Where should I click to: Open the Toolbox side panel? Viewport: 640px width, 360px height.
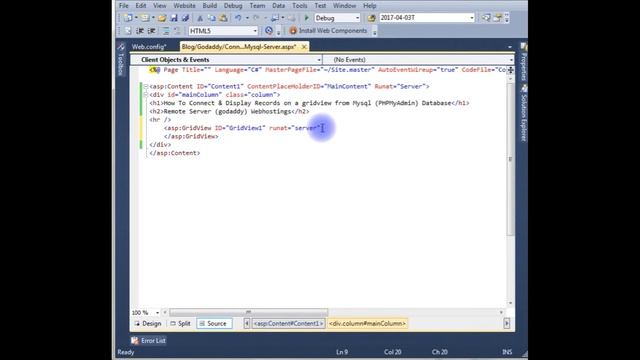(x=121, y=60)
